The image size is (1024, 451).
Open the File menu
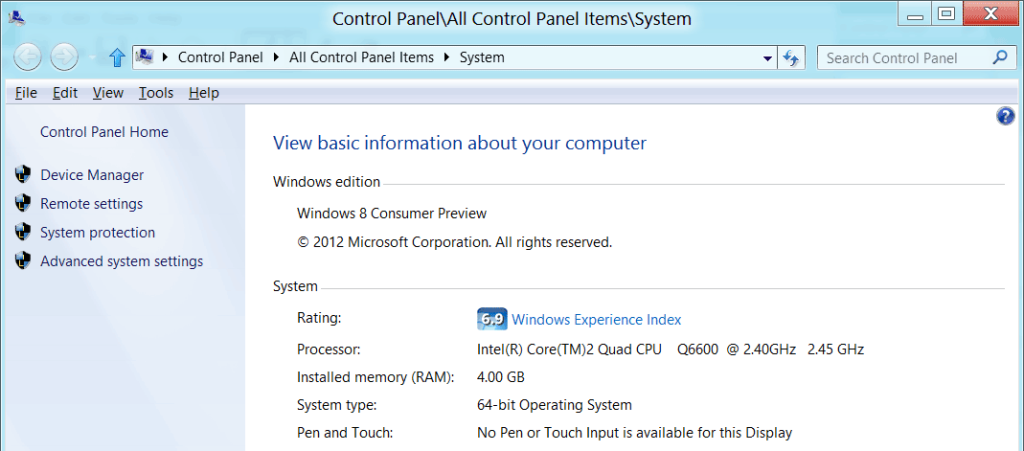pos(25,93)
